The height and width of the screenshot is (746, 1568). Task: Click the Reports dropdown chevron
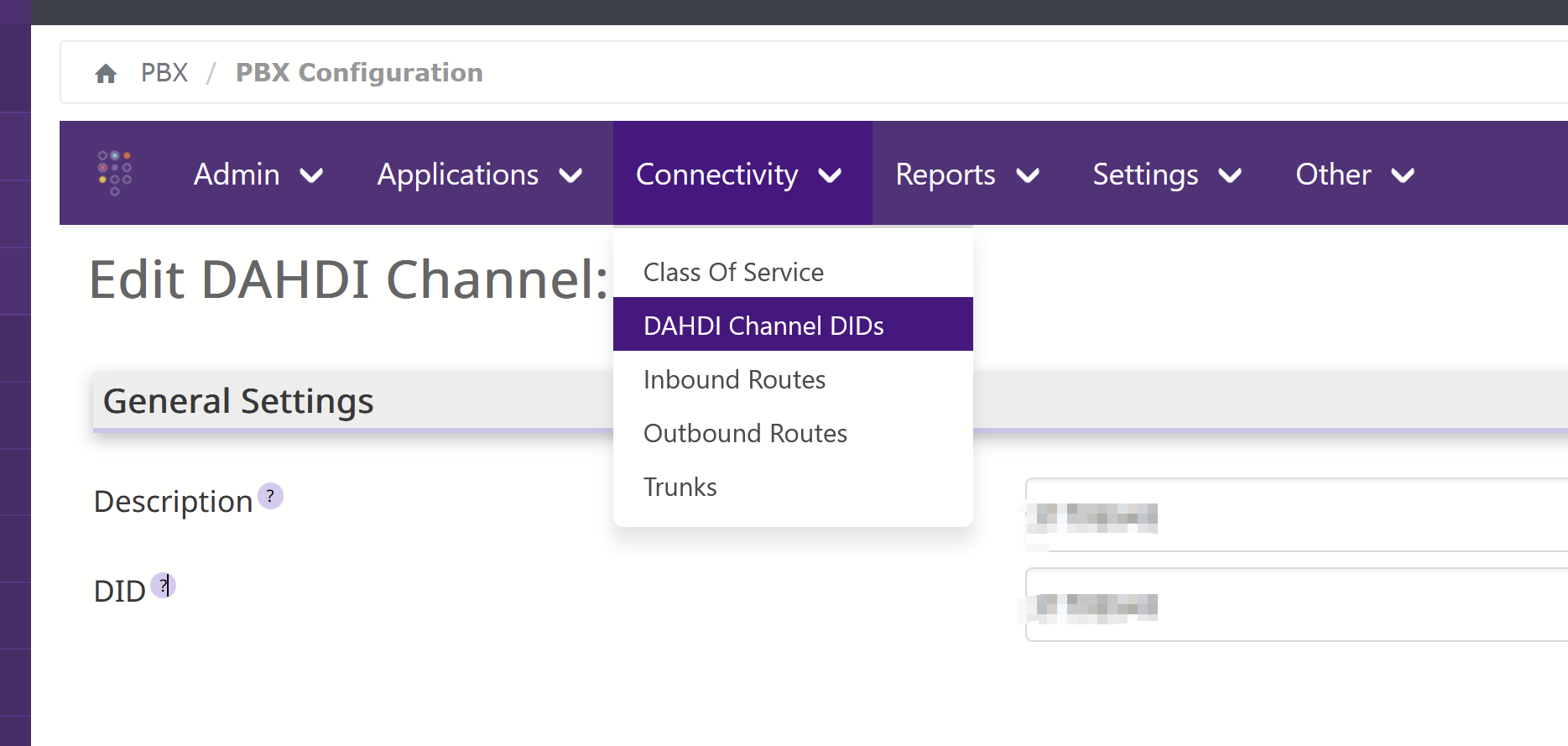1028,175
